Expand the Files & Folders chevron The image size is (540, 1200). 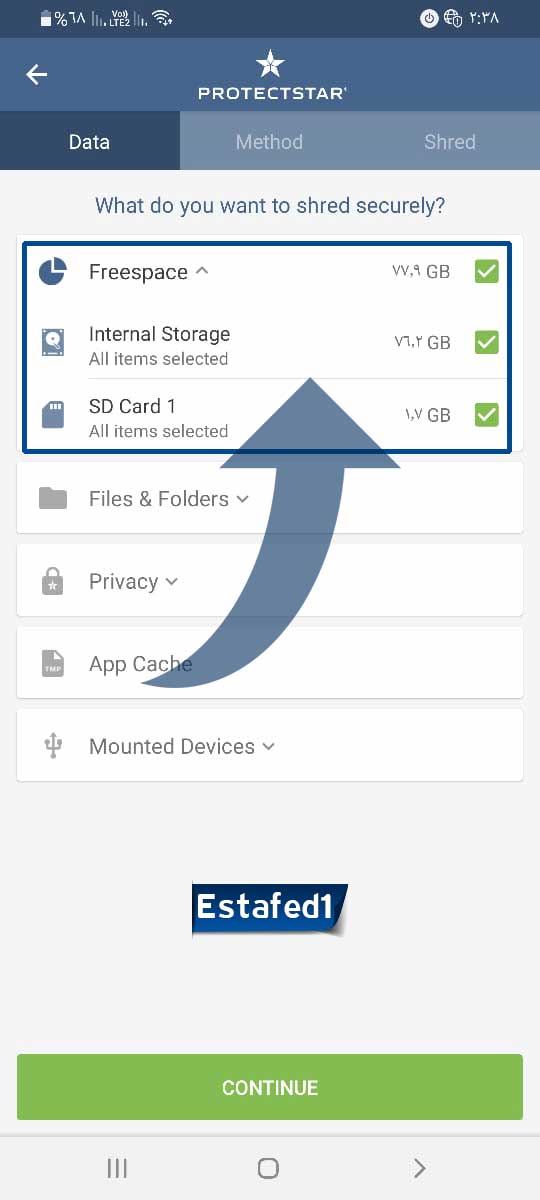(x=242, y=499)
